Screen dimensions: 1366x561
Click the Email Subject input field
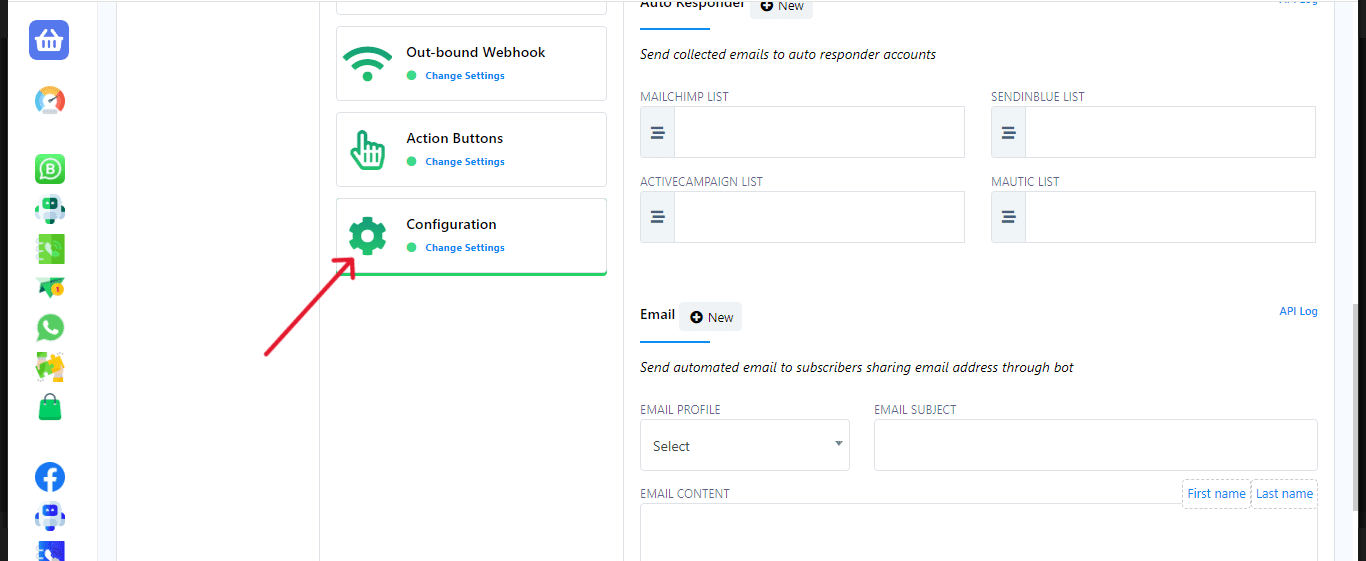(1095, 445)
